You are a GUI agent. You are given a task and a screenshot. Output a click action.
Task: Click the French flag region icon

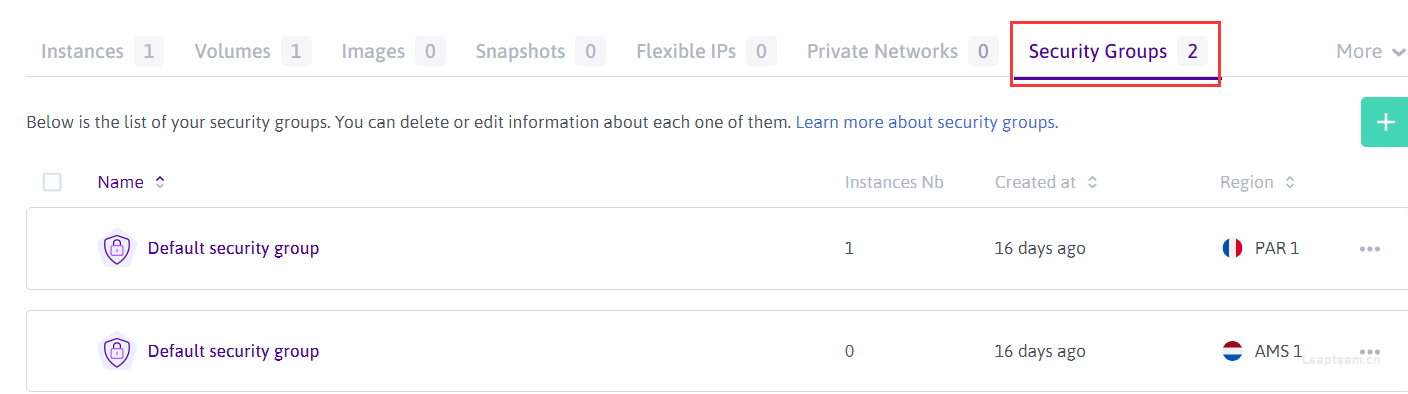pos(1232,248)
